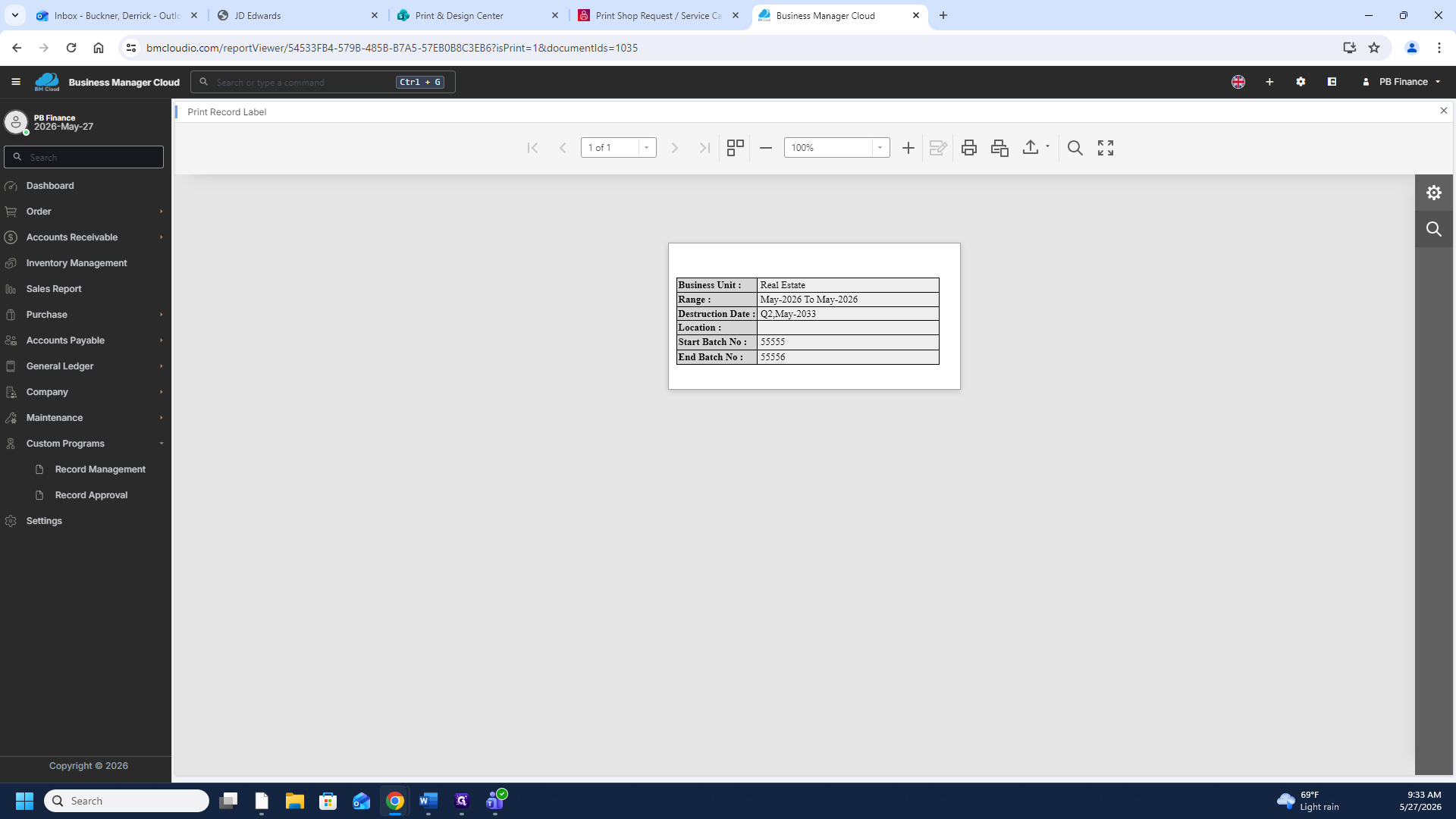Click the Q2,May-2033 destruction date value
This screenshot has width=1456, height=819.
pyautogui.click(x=788, y=314)
